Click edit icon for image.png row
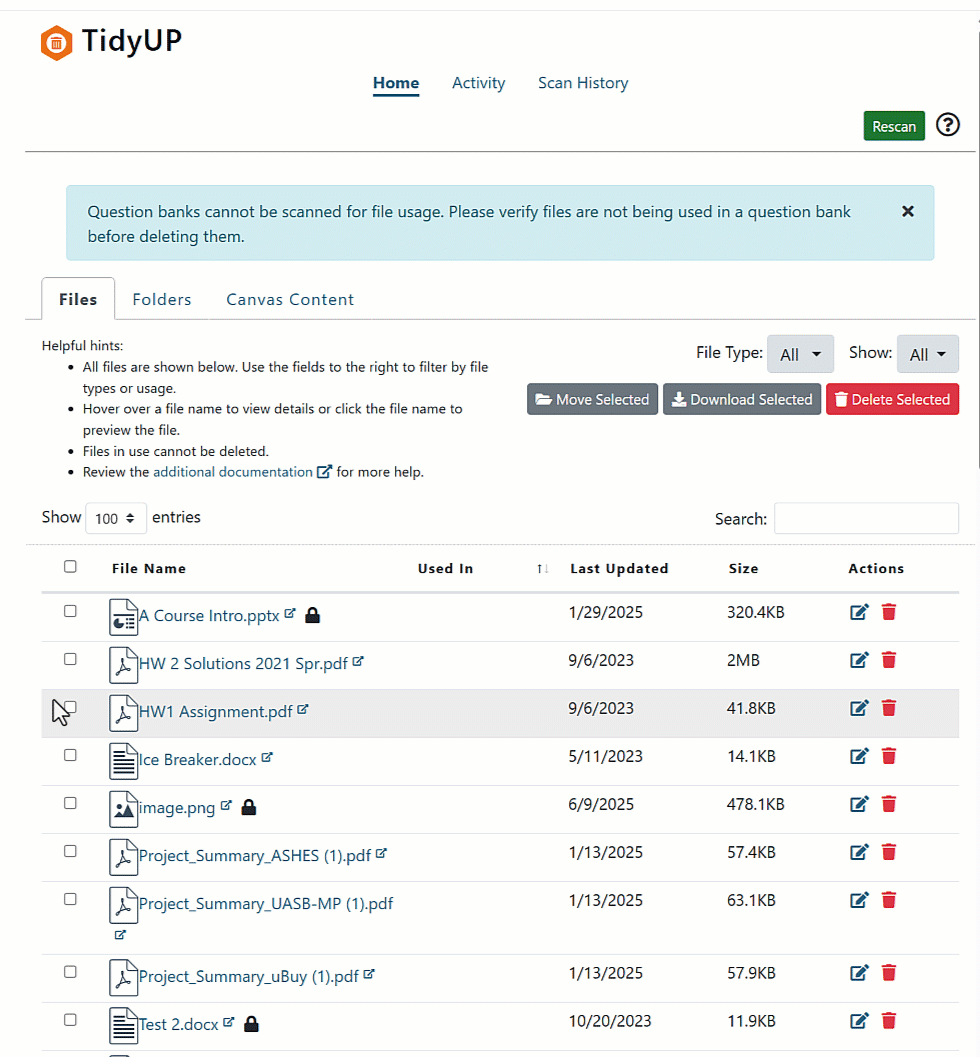The image size is (980, 1057). pyautogui.click(x=859, y=804)
